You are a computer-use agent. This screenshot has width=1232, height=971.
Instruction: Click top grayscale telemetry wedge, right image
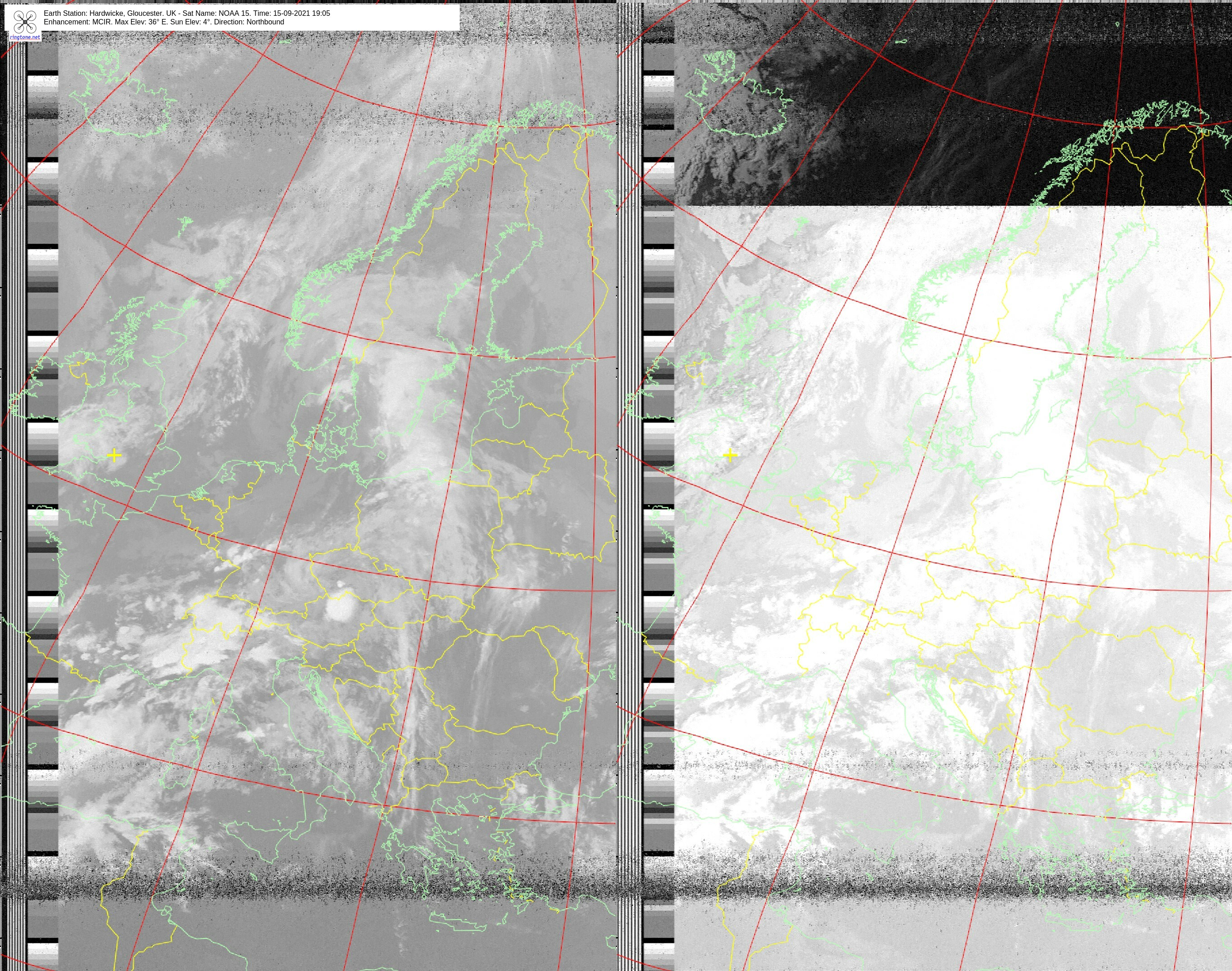pyautogui.click(x=658, y=97)
